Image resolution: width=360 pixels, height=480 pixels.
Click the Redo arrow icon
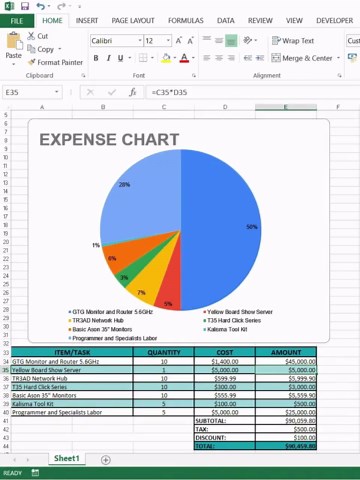coord(61,6)
